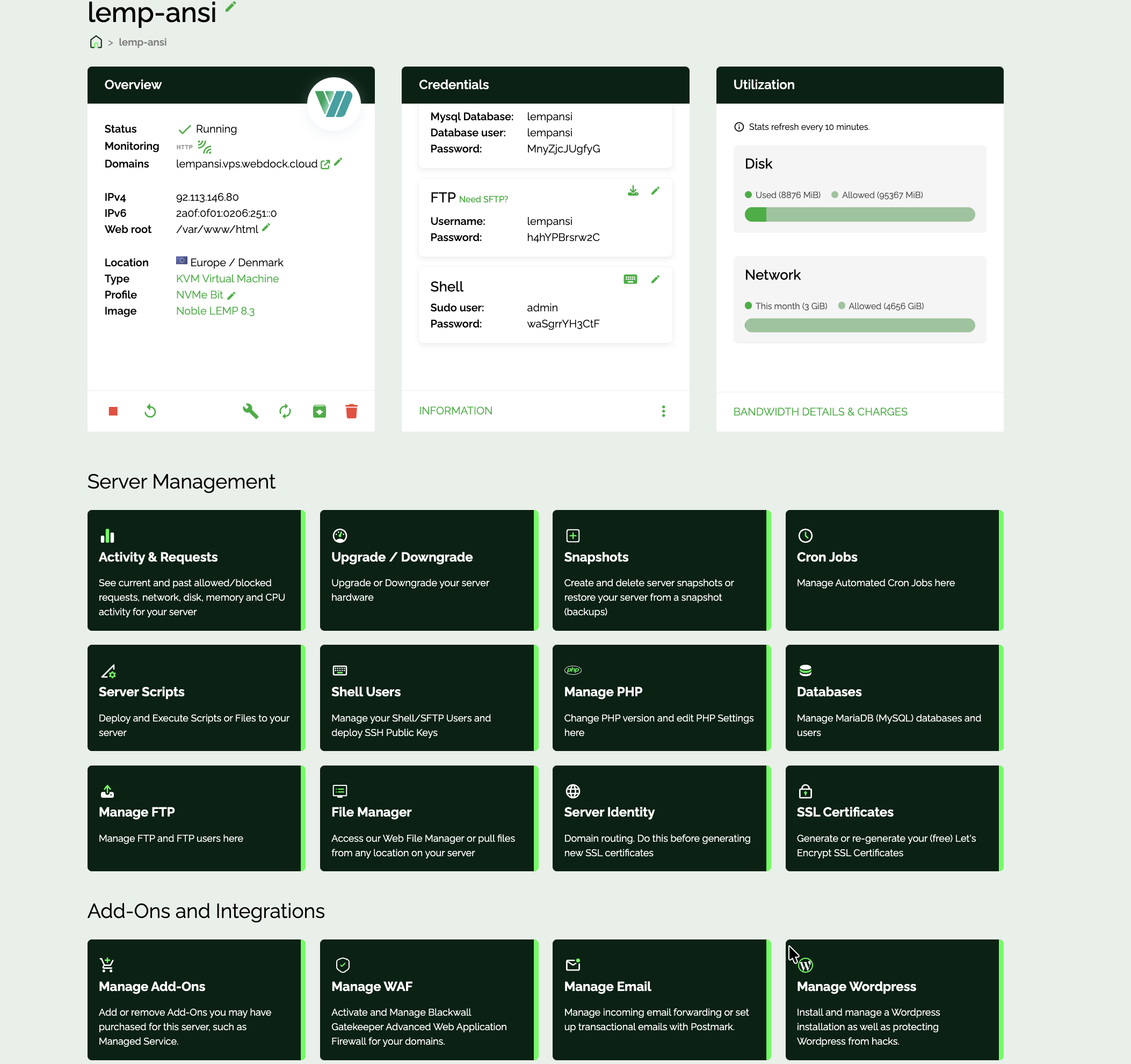Archive the server with the green box icon
The image size is (1131, 1064).
click(x=319, y=411)
